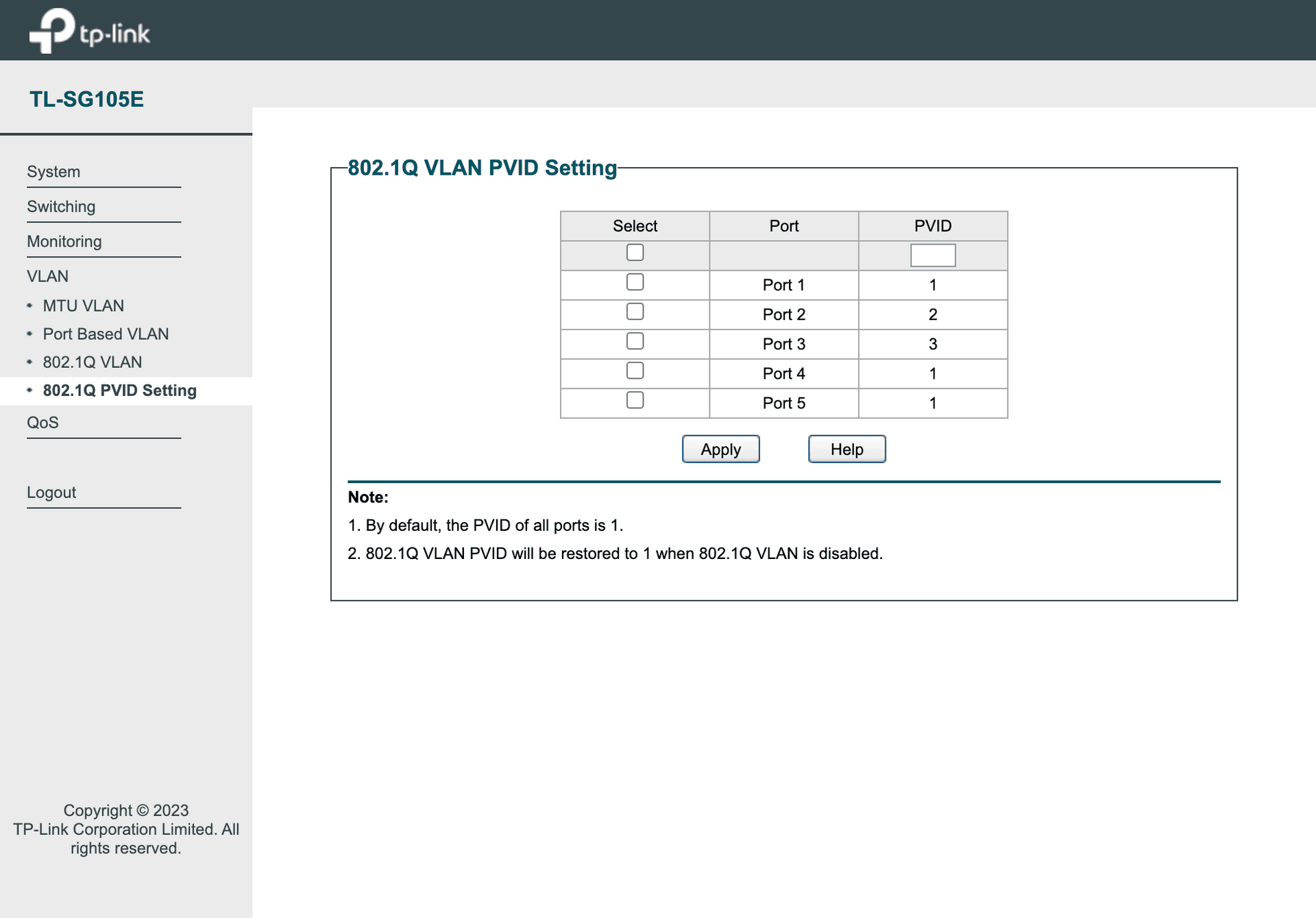Expand the Monitoring menu section

pyautogui.click(x=64, y=242)
